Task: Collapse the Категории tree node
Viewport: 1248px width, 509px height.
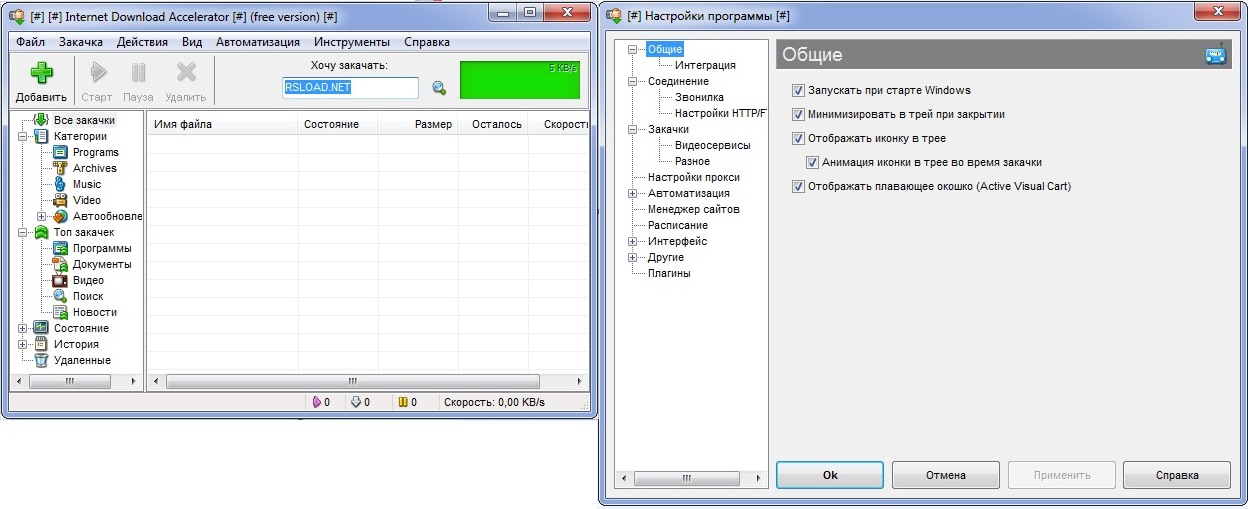Action: click(x=23, y=136)
